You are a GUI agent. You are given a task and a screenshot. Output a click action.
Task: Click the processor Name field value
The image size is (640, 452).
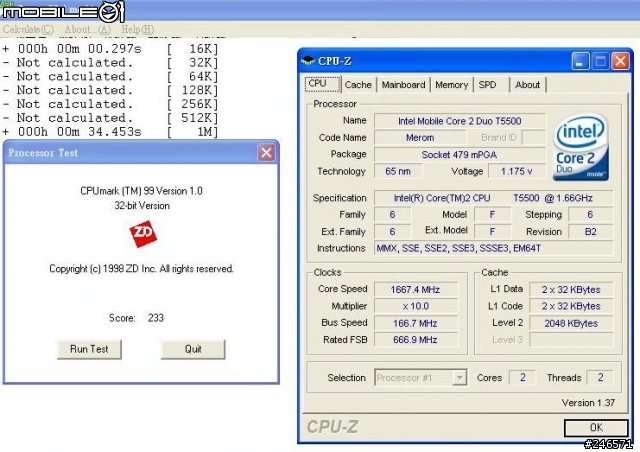460,121
